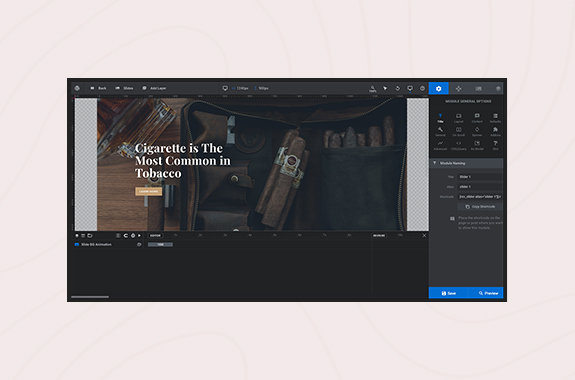Open the device preview selector icon

(410, 88)
